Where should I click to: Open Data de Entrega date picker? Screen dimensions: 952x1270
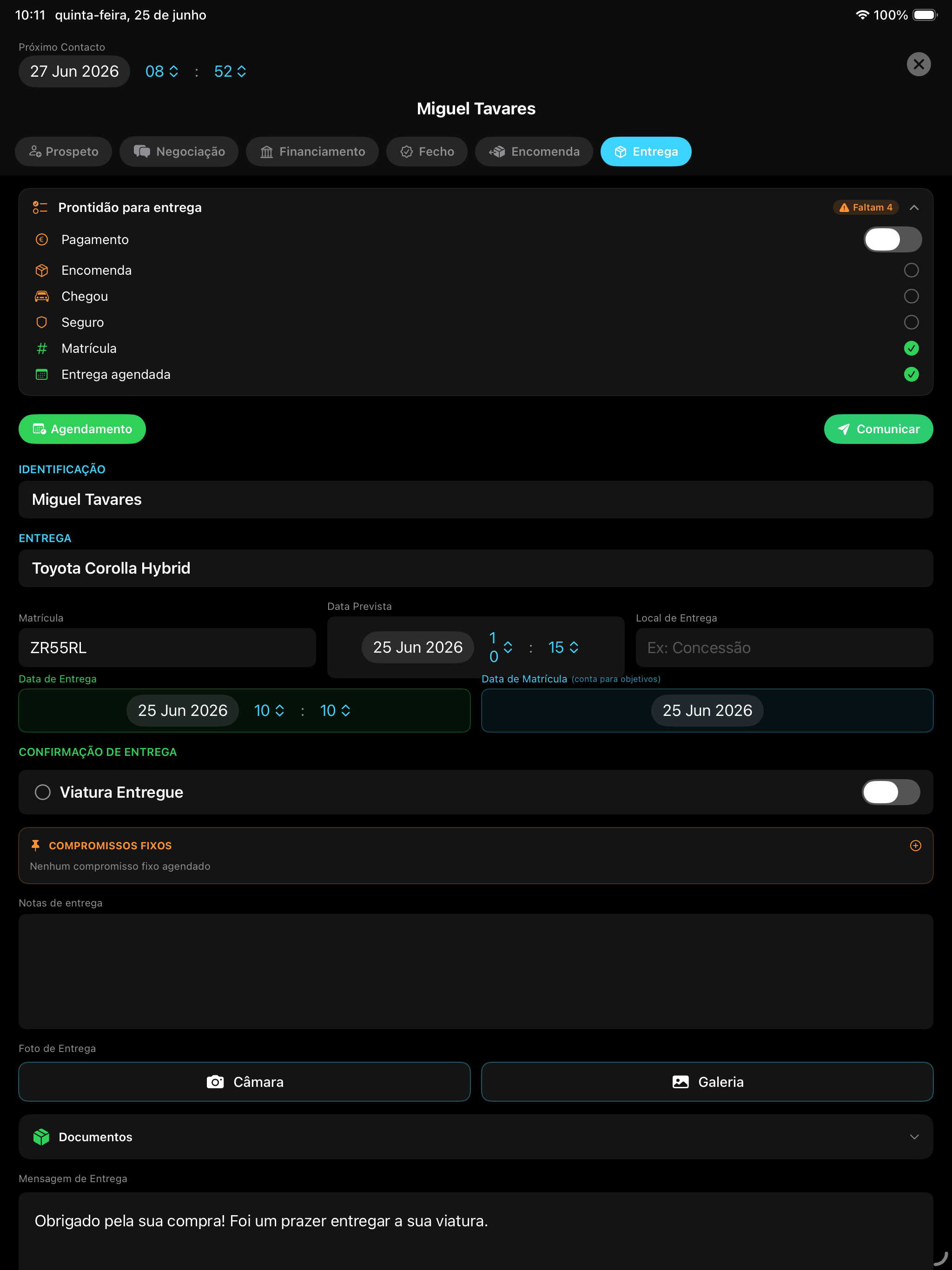click(183, 710)
